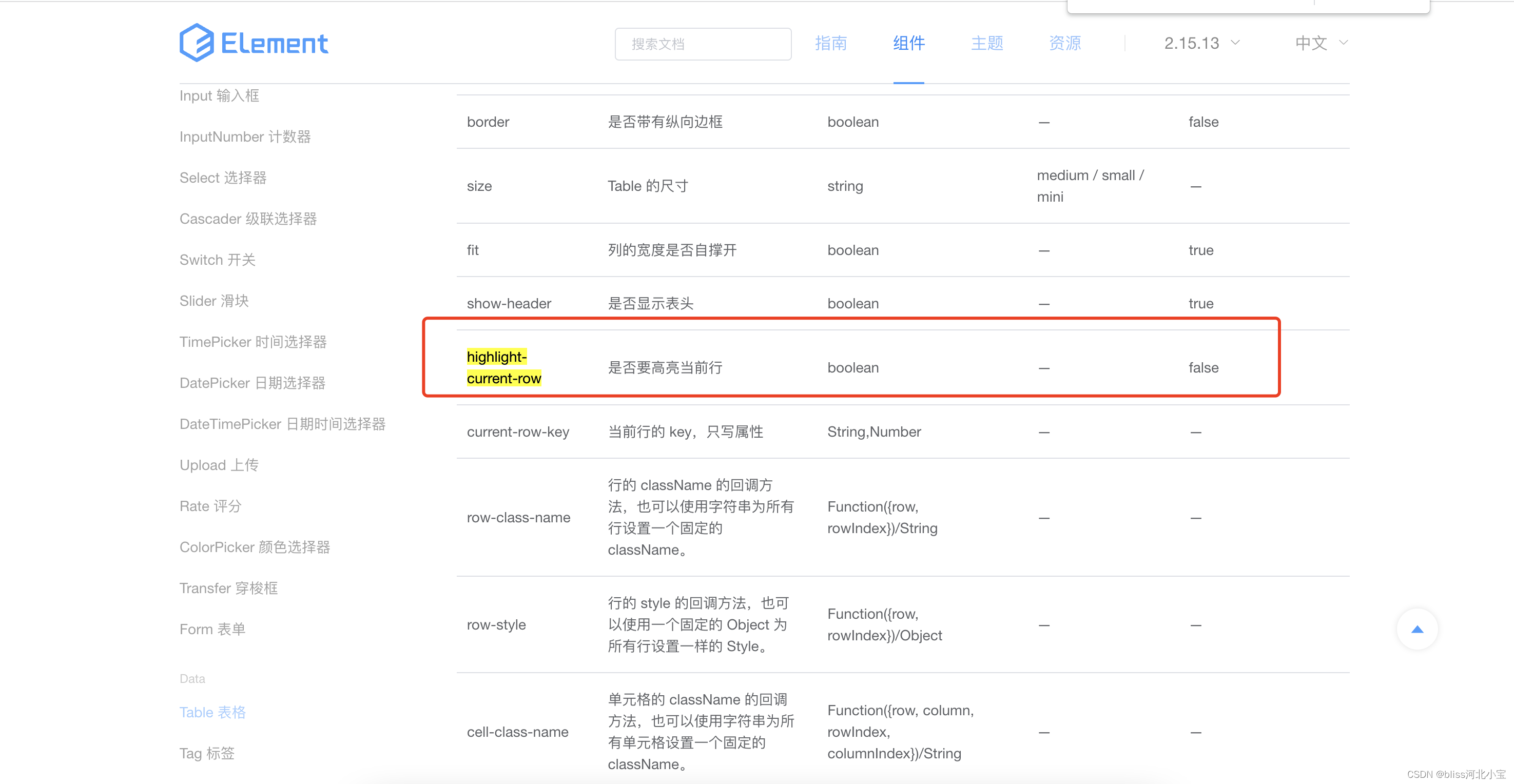This screenshot has width=1514, height=784.
Task: Click the highlighted highlight-current-row text
Action: (503, 367)
